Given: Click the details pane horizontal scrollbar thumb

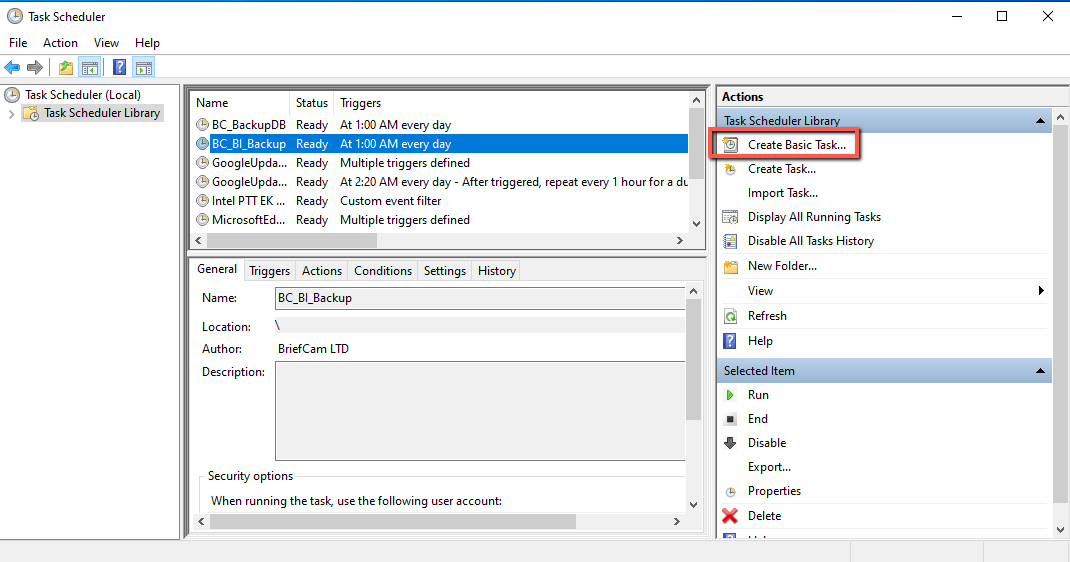Looking at the screenshot, I should point(392,521).
